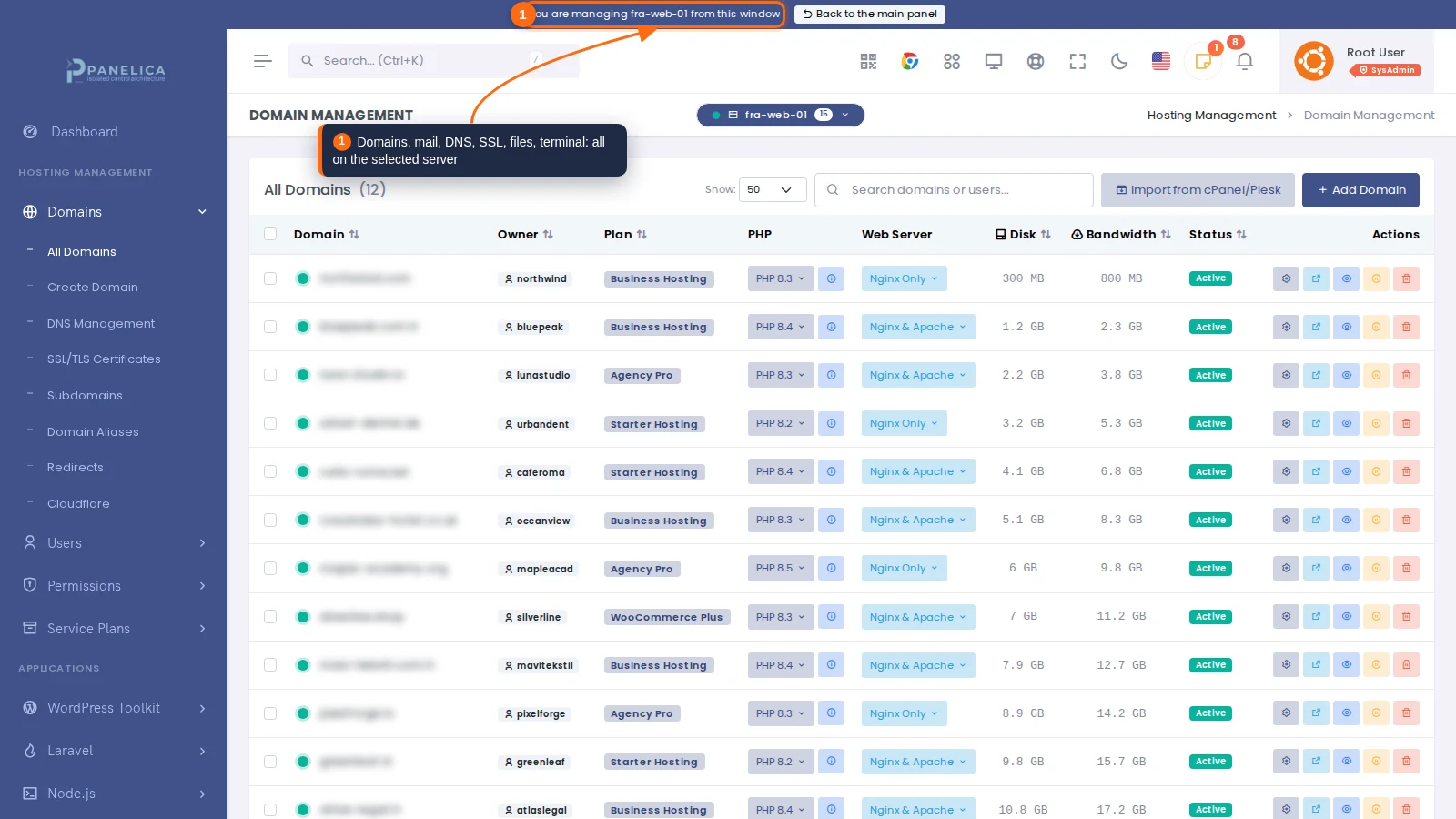The image size is (1456, 819).
Task: Open Subdomains submenu item
Action: click(85, 396)
